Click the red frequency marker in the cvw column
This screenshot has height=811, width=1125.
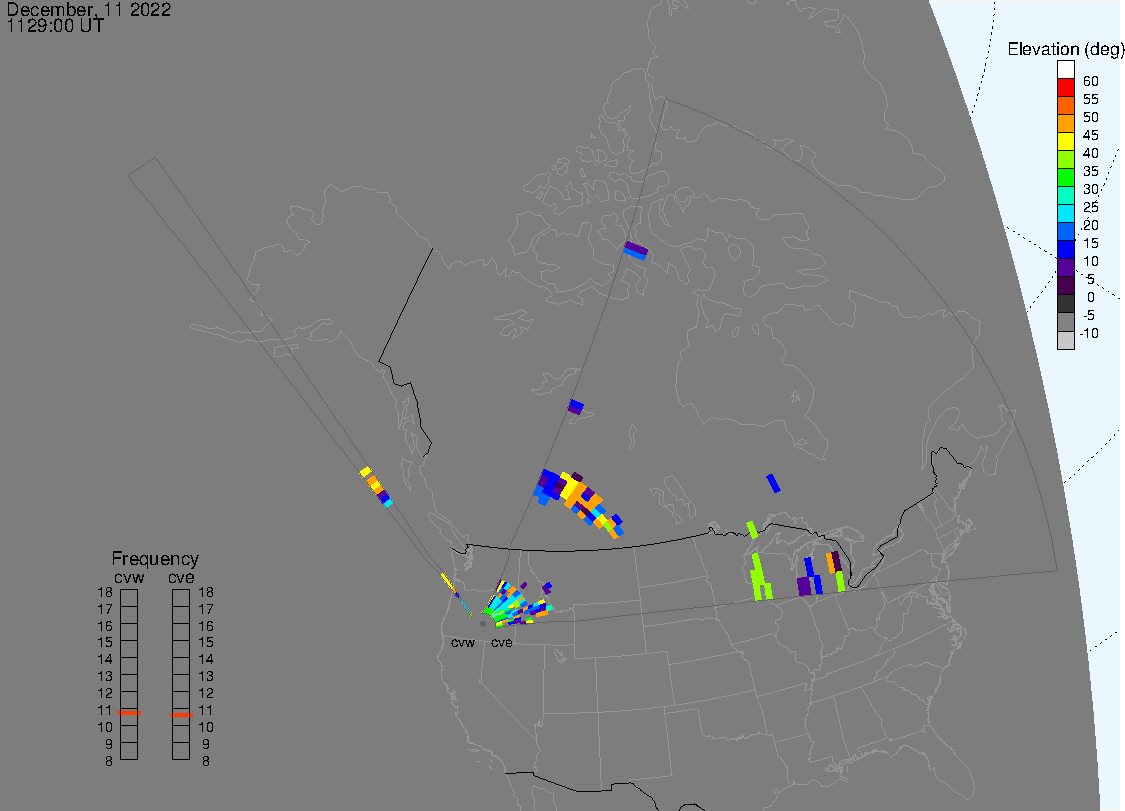pyautogui.click(x=129, y=713)
